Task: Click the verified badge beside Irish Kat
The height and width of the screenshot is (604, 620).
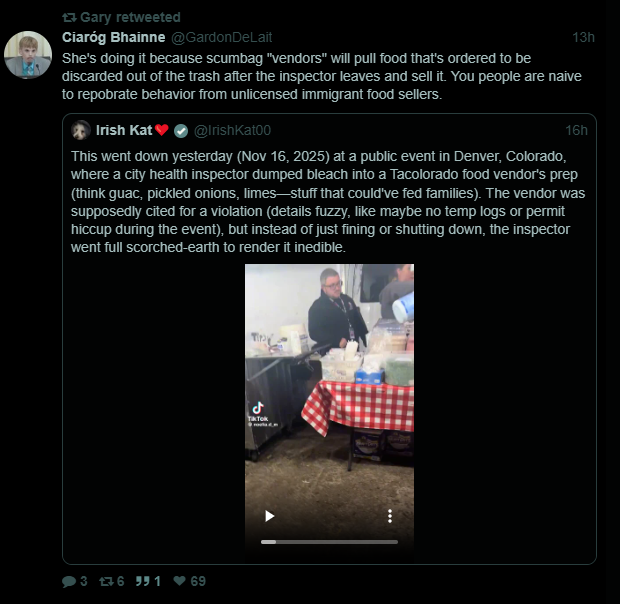Action: pos(180,130)
